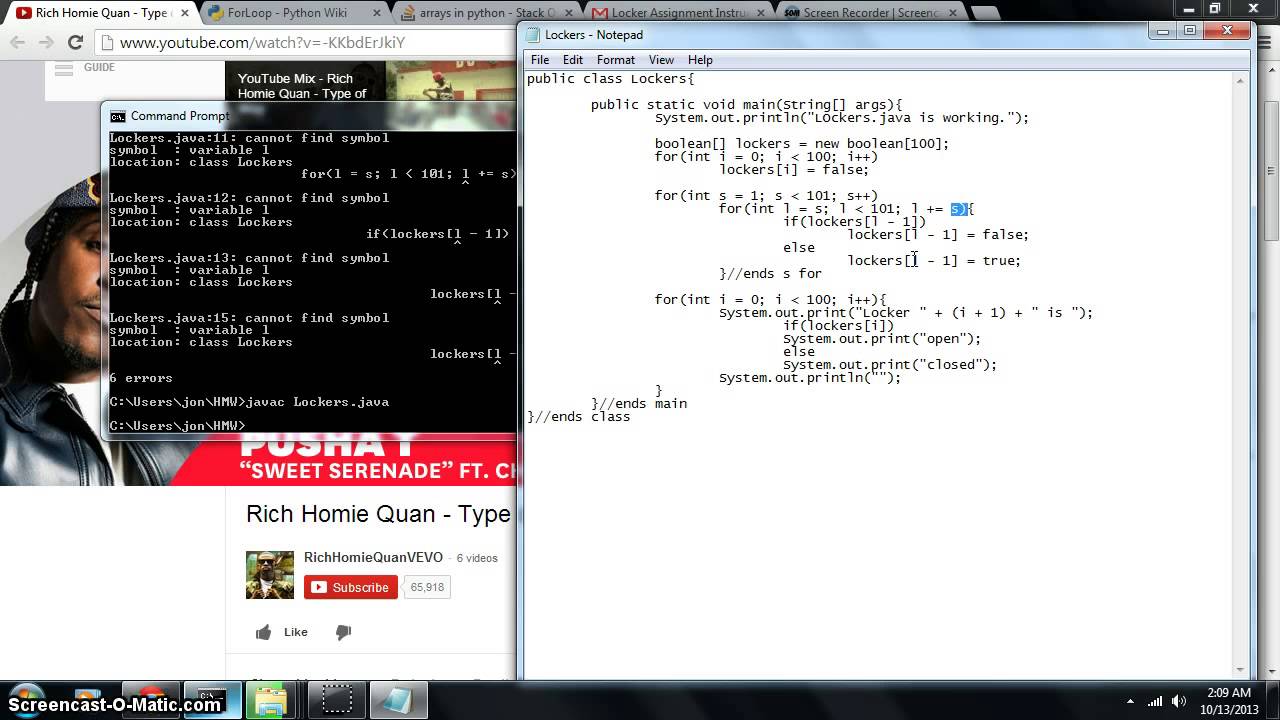Click 'System.out.print("closed");' line

click(x=890, y=365)
